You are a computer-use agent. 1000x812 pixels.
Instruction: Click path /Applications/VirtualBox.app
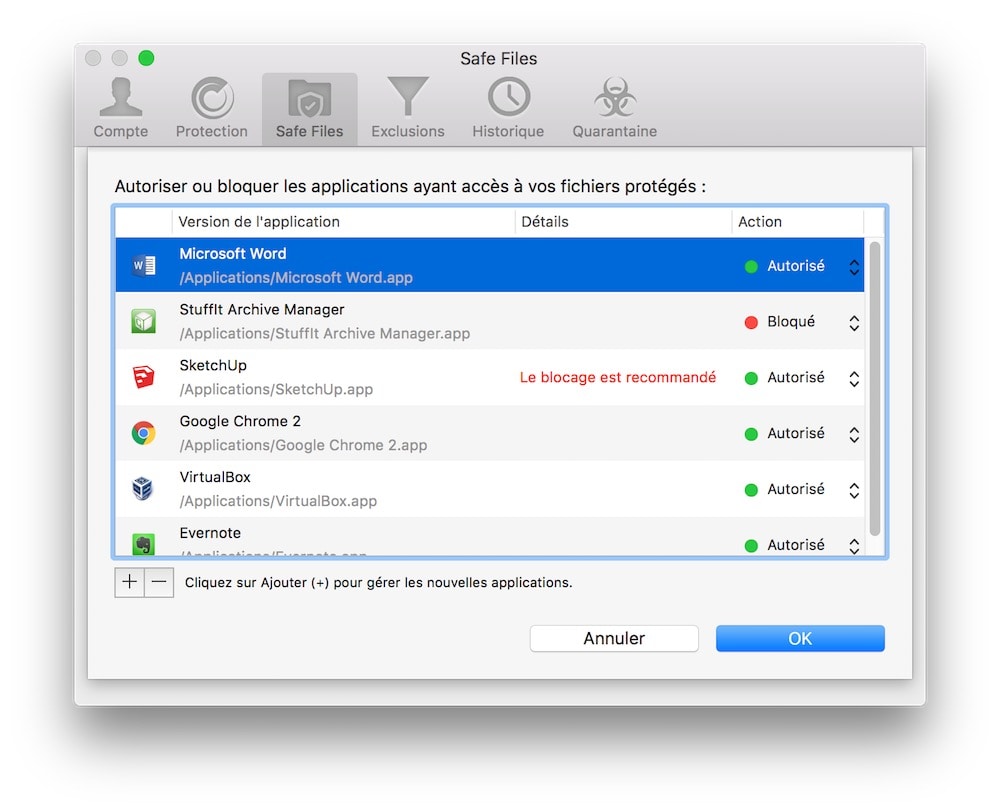click(x=278, y=501)
